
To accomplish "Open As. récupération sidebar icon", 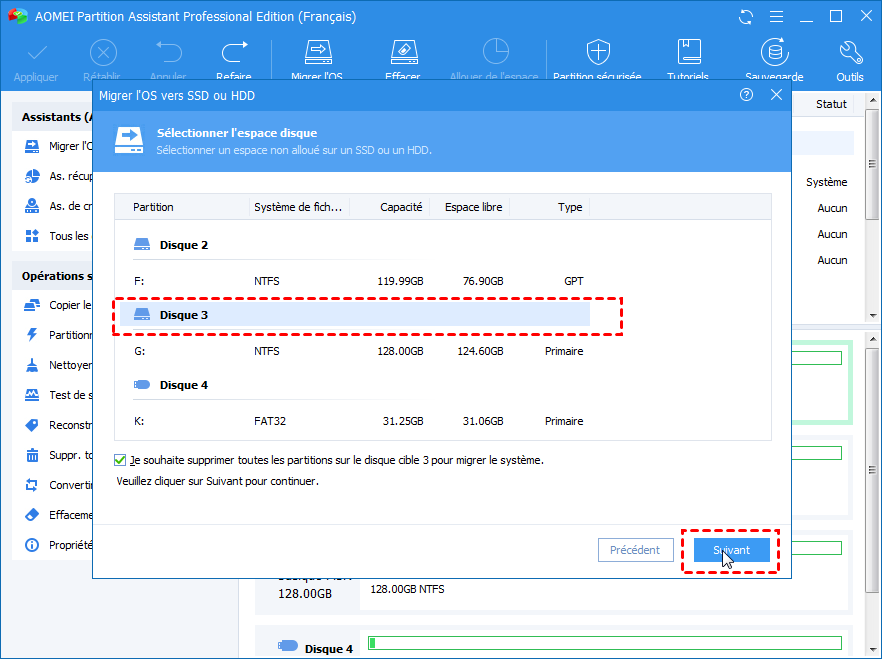I will (32, 176).
